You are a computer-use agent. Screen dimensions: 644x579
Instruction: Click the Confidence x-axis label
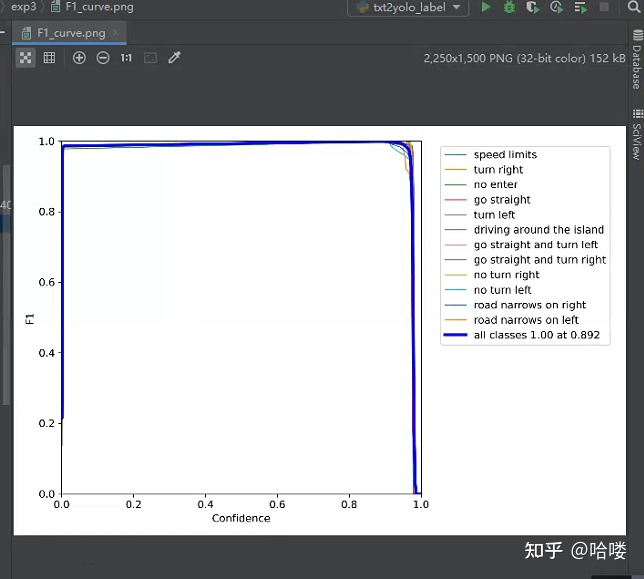241,518
